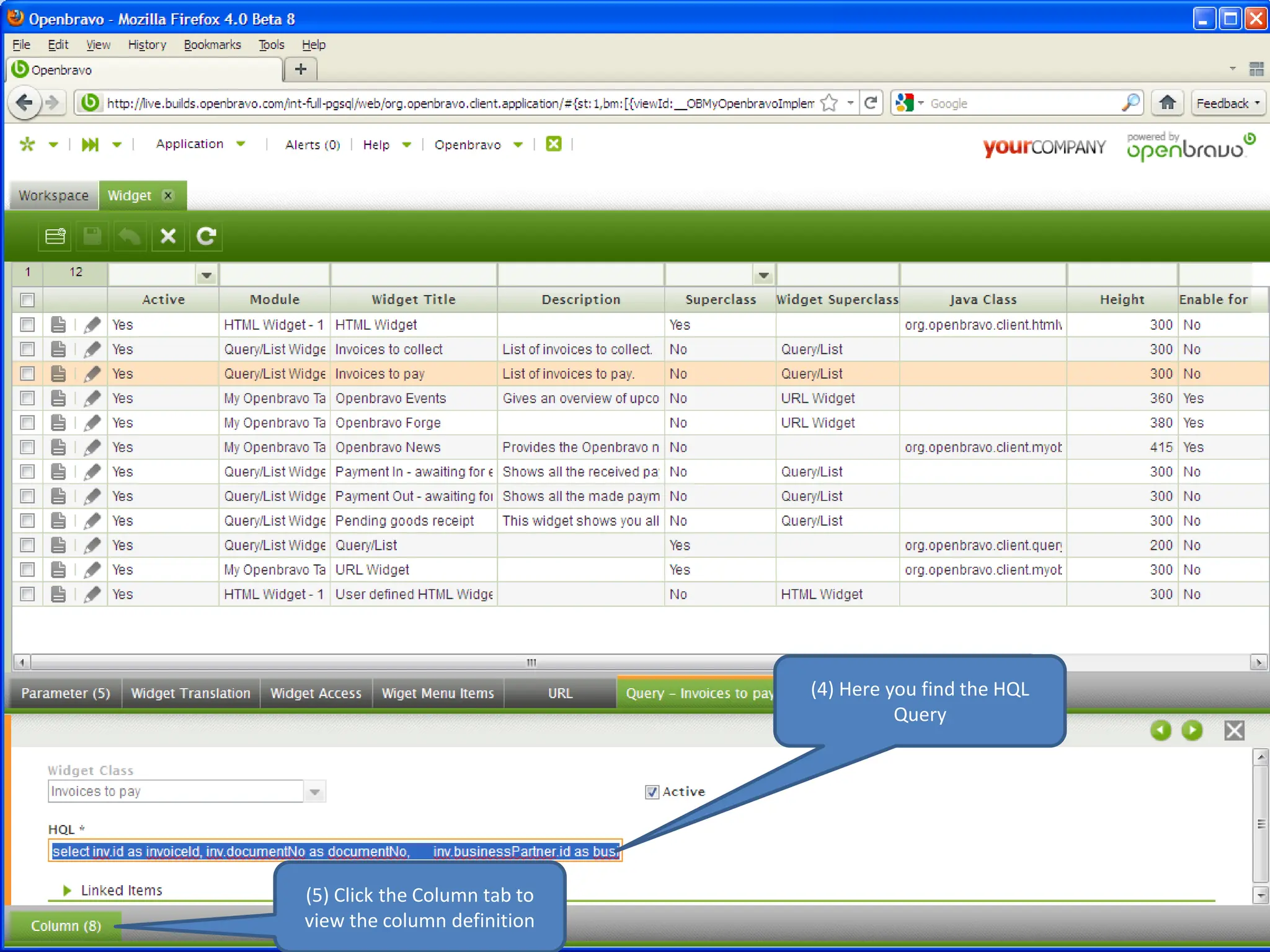
Task: Open form icon for Pending goods receipt row
Action: [x=58, y=521]
